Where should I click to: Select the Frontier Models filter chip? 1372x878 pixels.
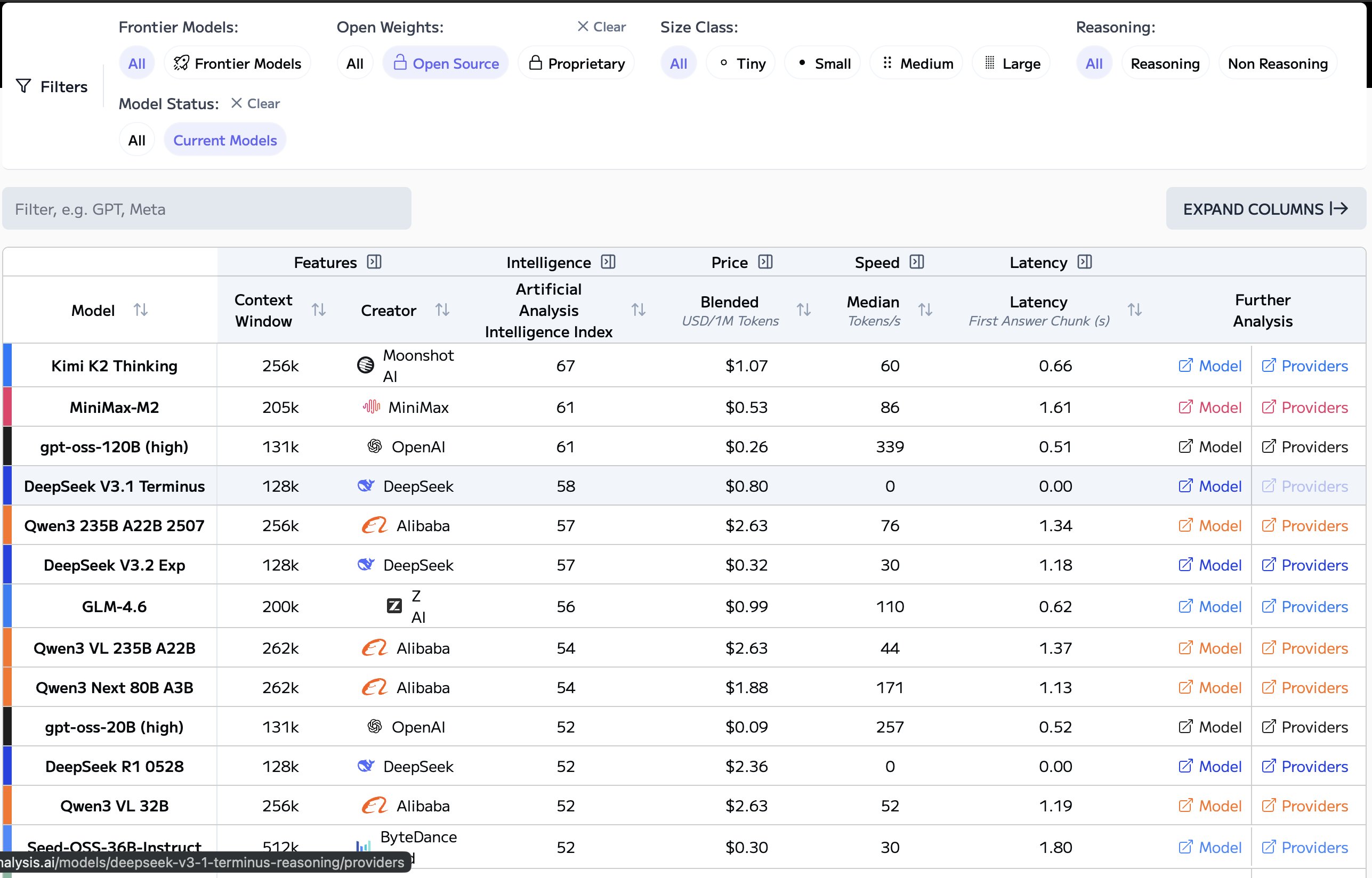pyautogui.click(x=237, y=63)
